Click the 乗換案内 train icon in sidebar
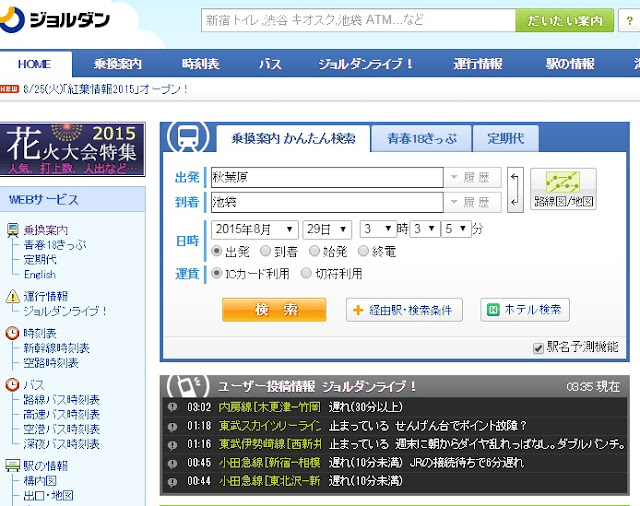This screenshot has height=506, width=640. 13,231
